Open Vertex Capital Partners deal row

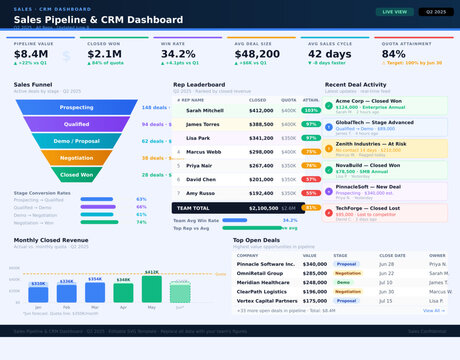click(x=340, y=301)
